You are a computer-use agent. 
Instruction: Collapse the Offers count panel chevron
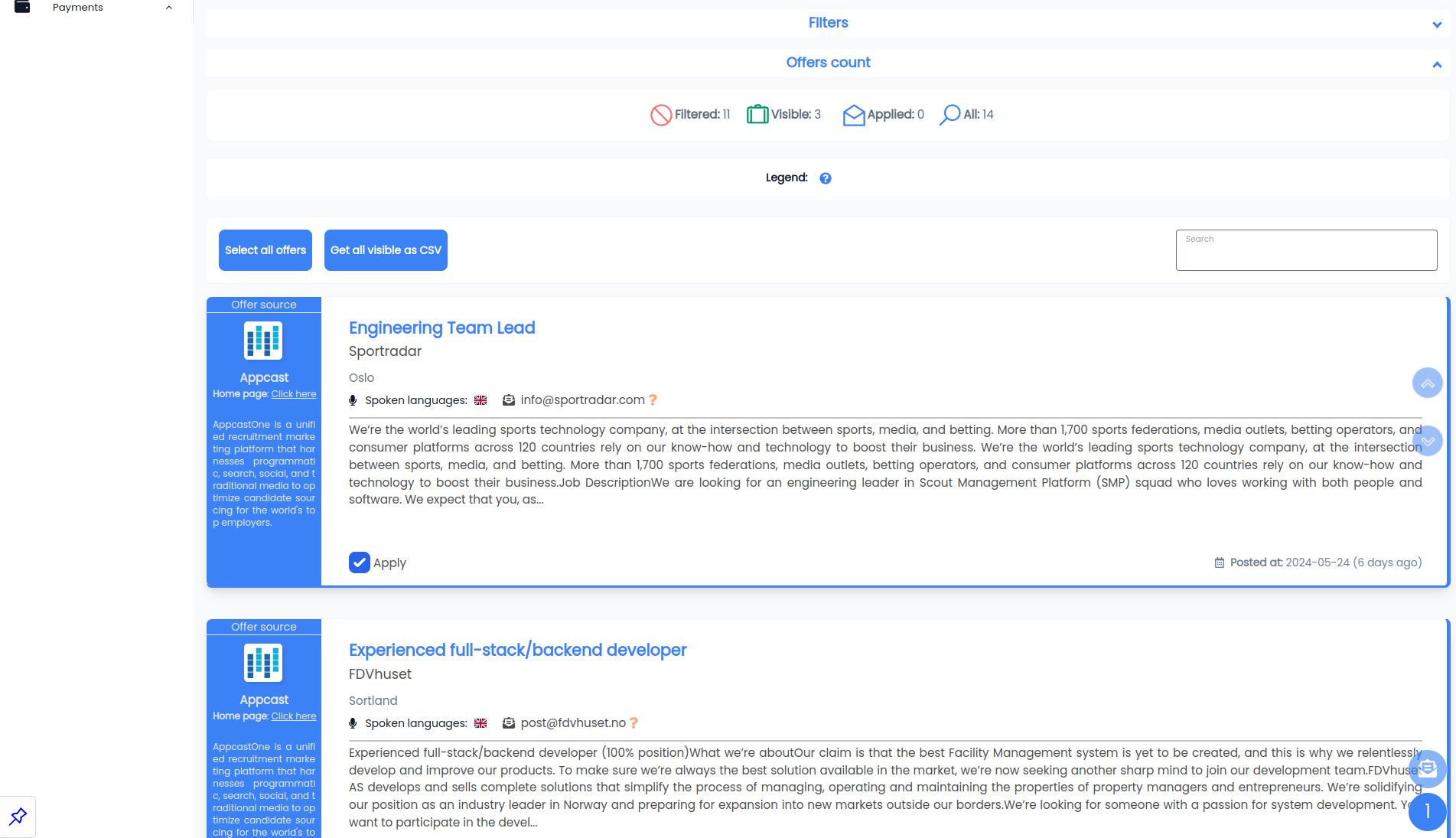(x=1437, y=65)
